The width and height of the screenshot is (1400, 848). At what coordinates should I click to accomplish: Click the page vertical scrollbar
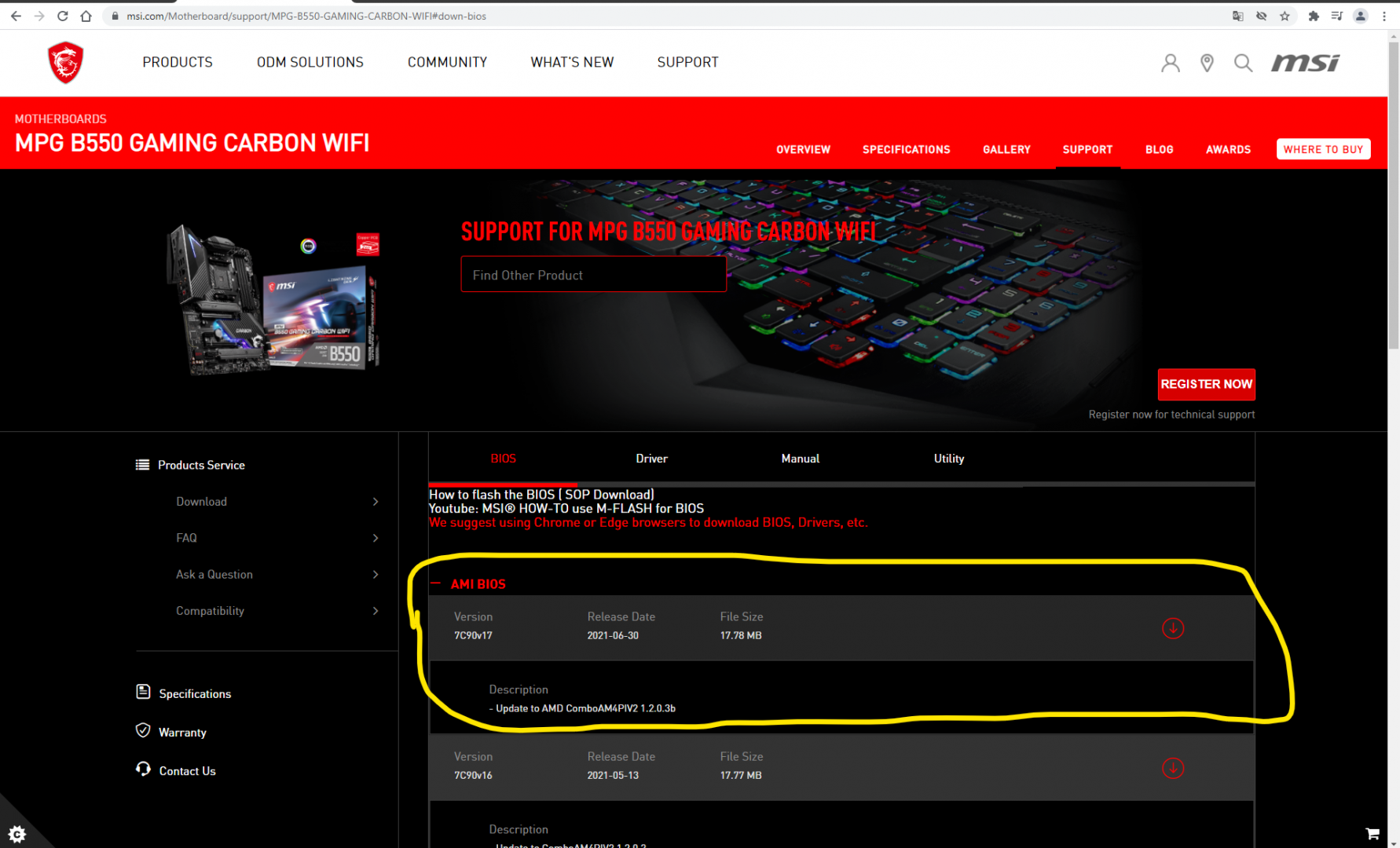[x=1394, y=195]
